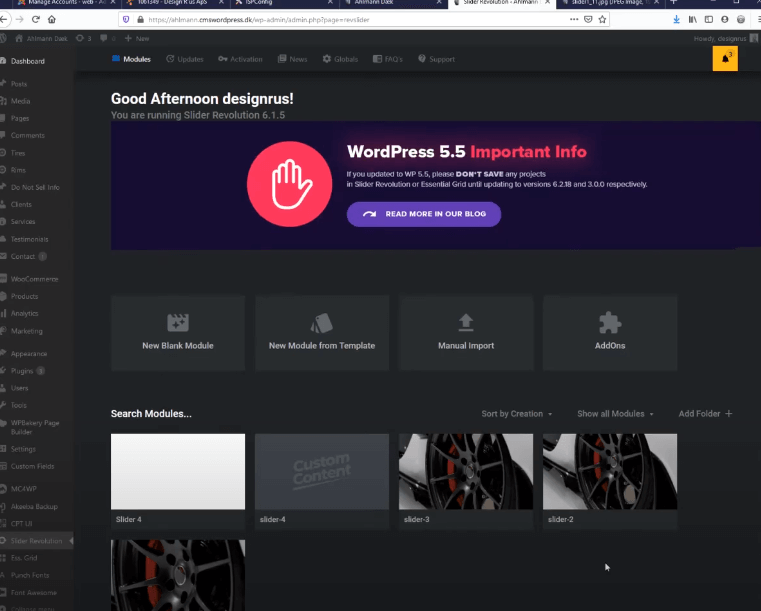Click the New Blank Module icon
The width and height of the screenshot is (761, 611).
click(x=178, y=322)
